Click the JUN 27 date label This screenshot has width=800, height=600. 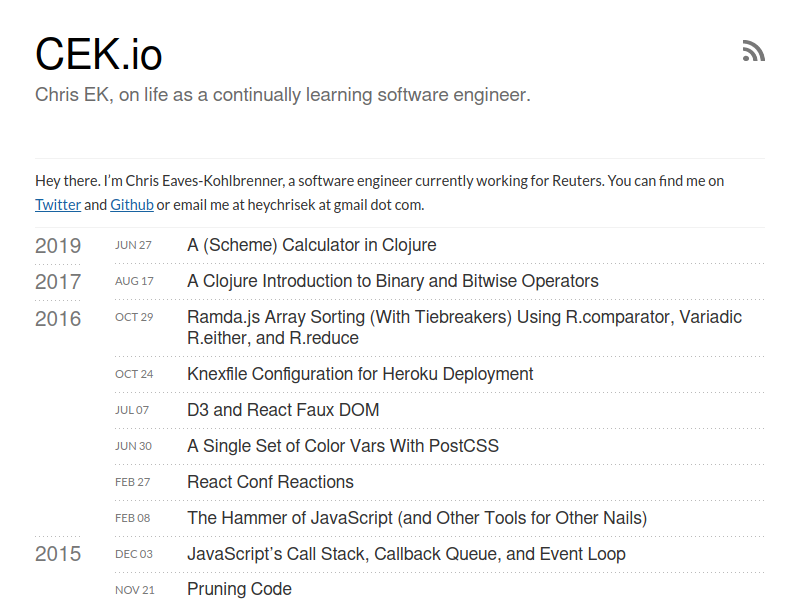(x=133, y=245)
